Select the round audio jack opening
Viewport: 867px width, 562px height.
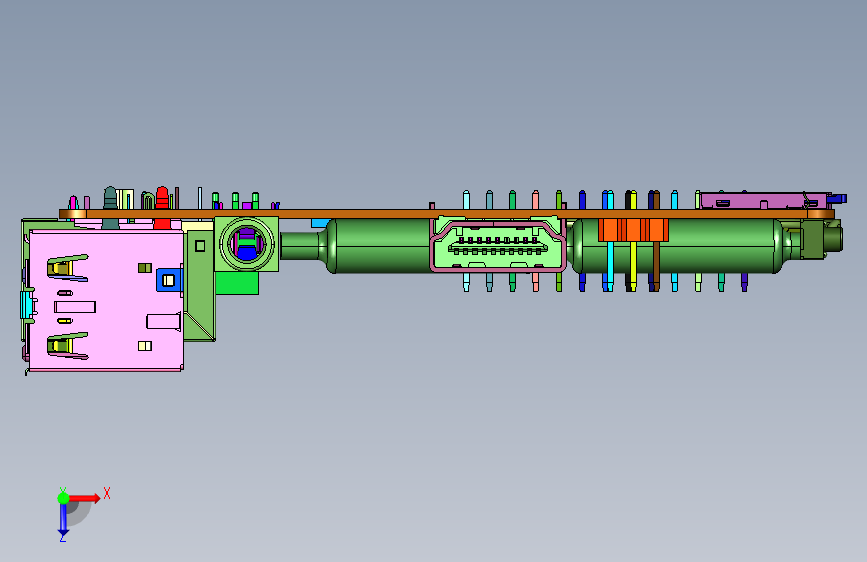tap(247, 243)
